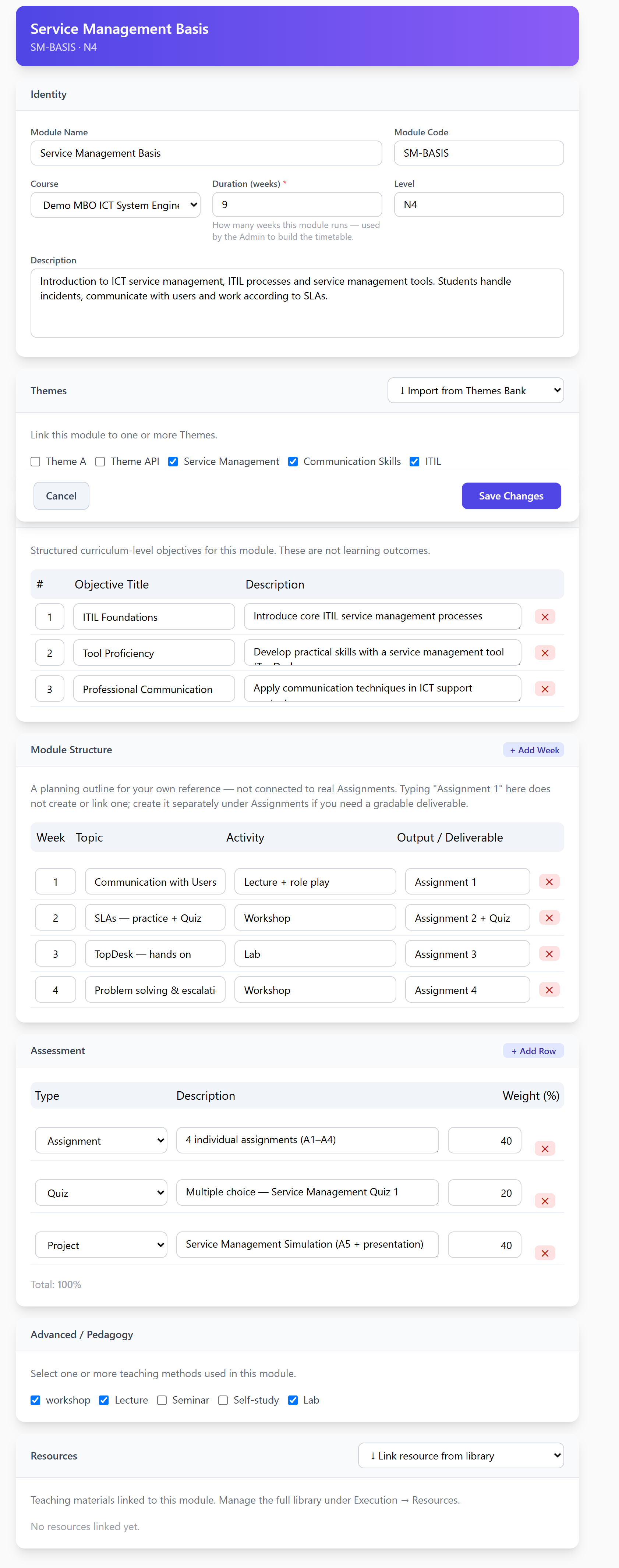Screen dimensions: 619x1568
Task: Delete week 2 SLAs practice row
Action: point(549,917)
